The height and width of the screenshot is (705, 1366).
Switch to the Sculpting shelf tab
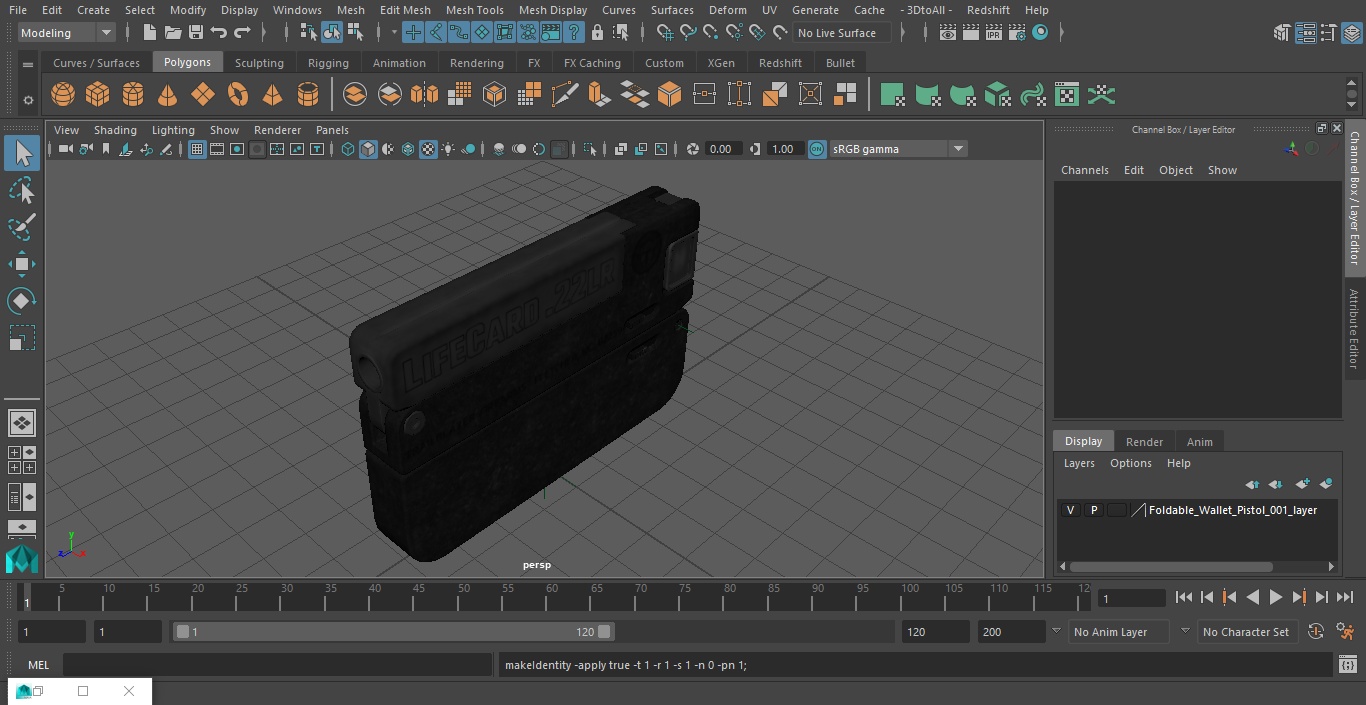259,63
